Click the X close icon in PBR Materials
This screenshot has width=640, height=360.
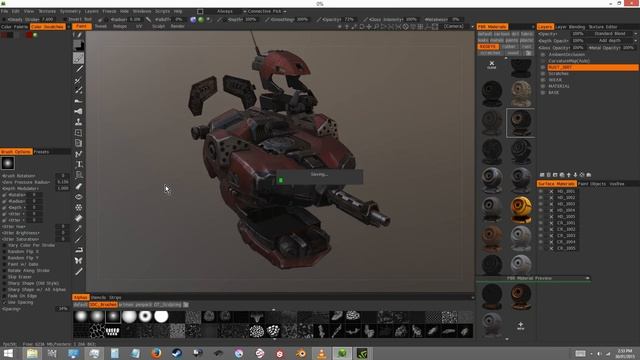[x=492, y=64]
